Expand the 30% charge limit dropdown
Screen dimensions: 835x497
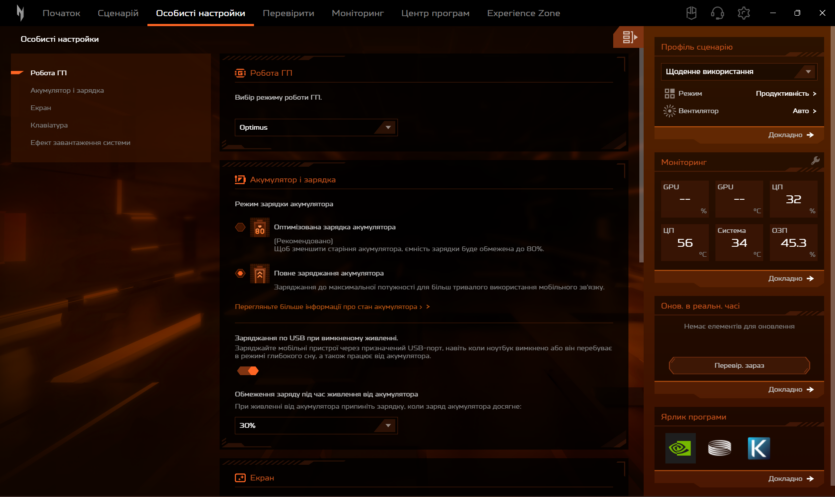coord(316,425)
